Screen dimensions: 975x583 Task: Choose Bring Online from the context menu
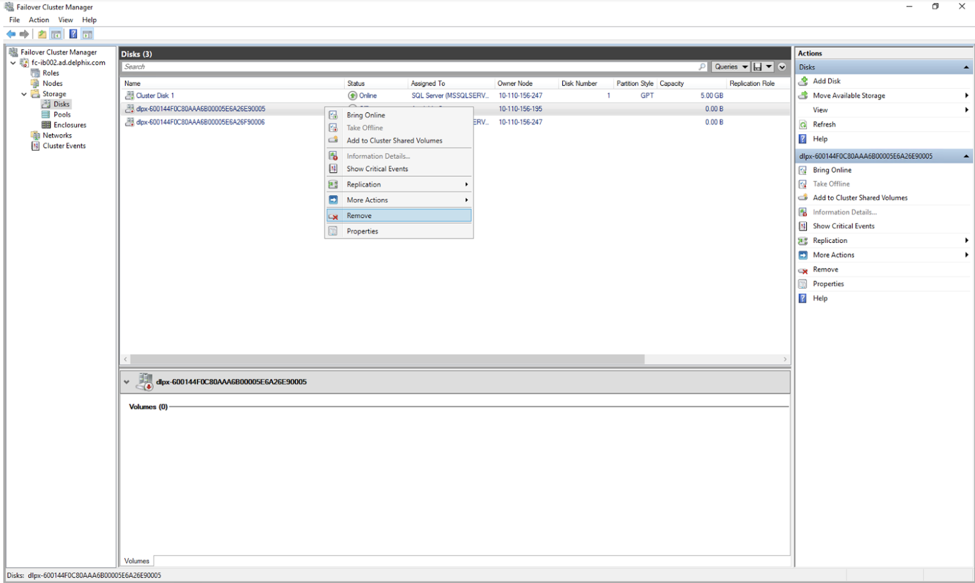click(365, 115)
